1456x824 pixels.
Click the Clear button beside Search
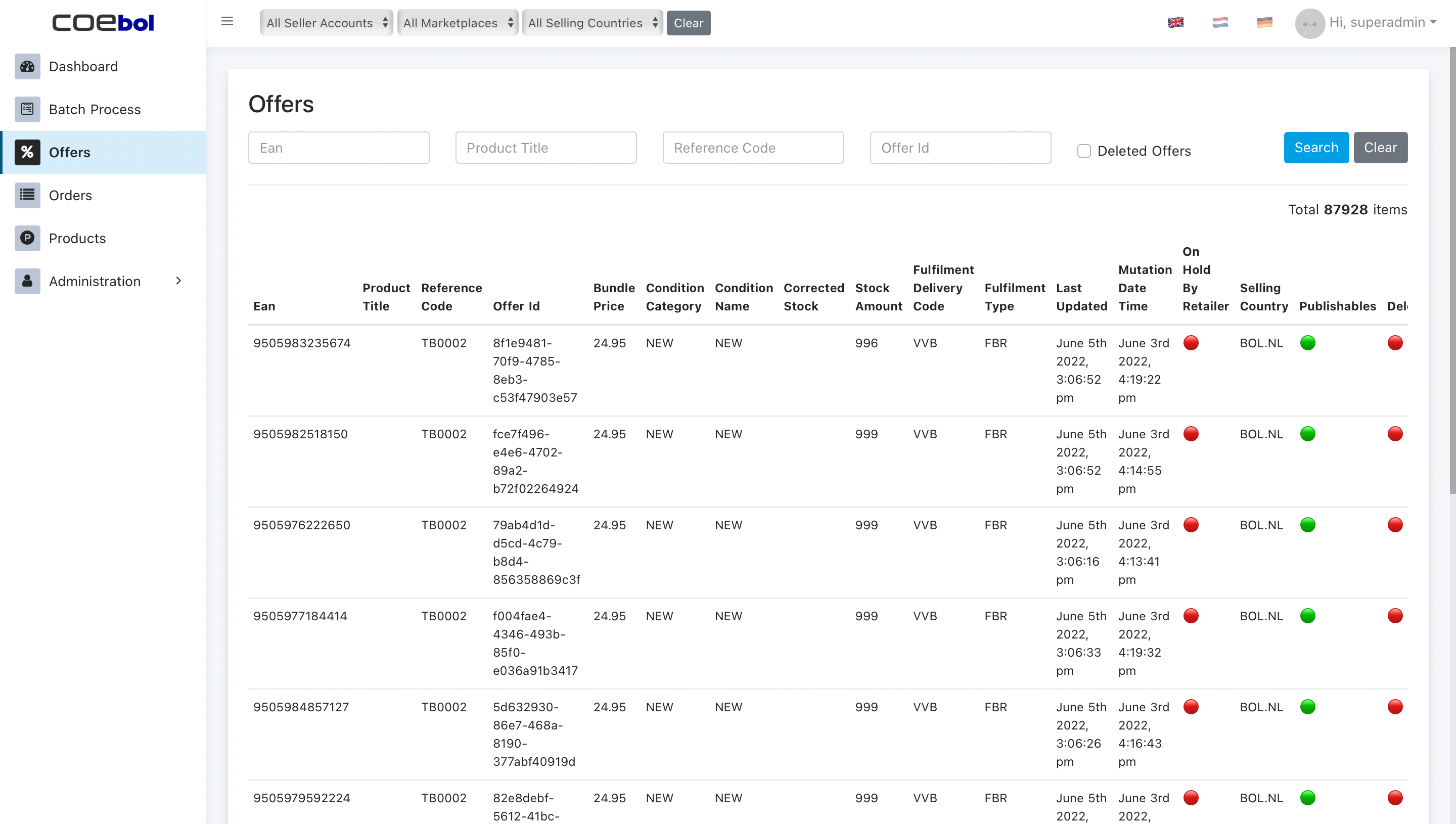[1380, 148]
